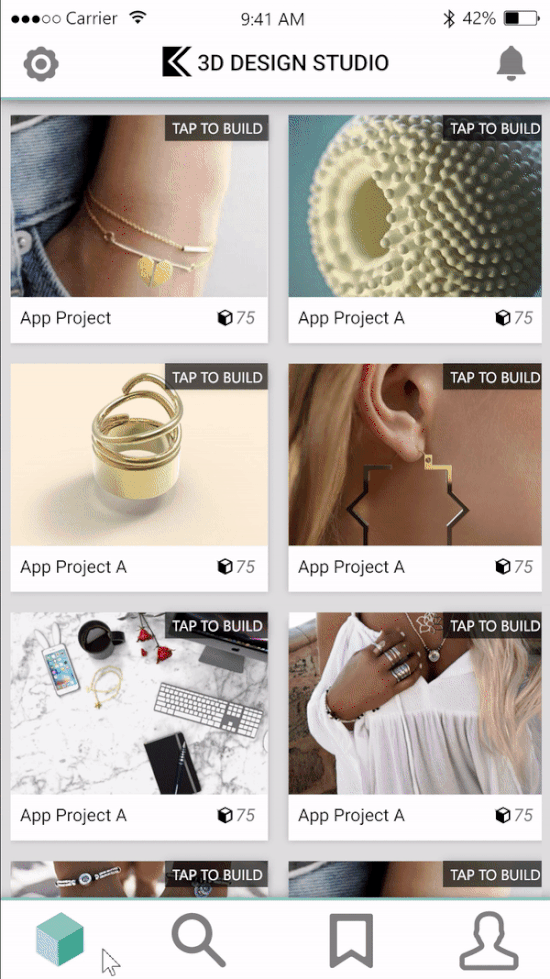The height and width of the screenshot is (979, 550).
Task: Tap TAP TO BUILD on bracelet card
Action: pos(217,128)
